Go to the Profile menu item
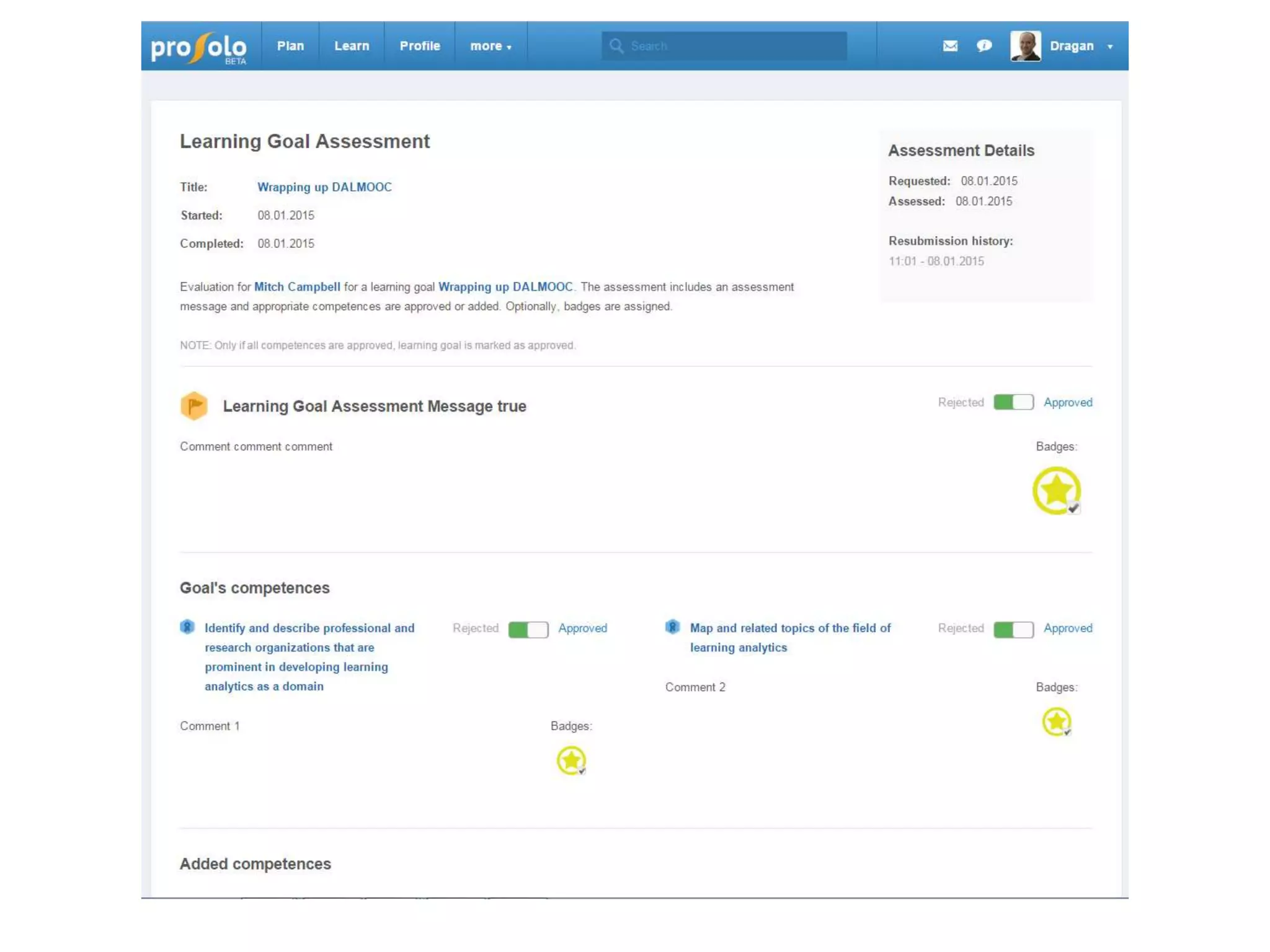The image size is (1270, 952). pos(420,46)
